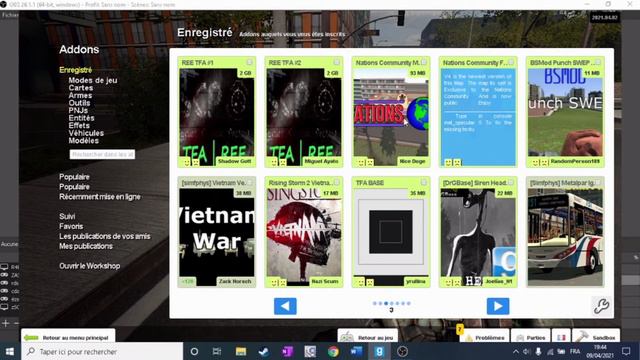Go to the next addons page with right arrow
Image resolution: width=640 pixels, height=360 pixels.
[x=498, y=306]
